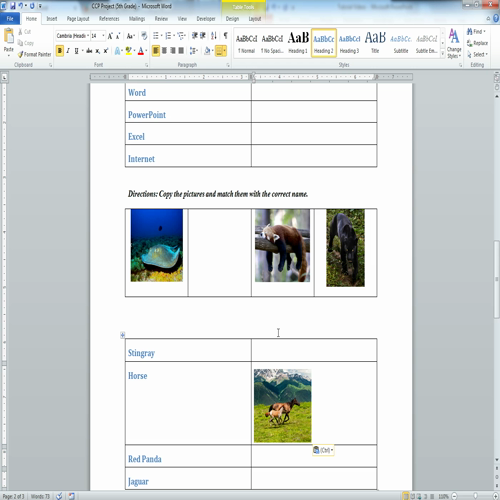Apply the No Spacing style
The image size is (500, 500).
point(272,43)
